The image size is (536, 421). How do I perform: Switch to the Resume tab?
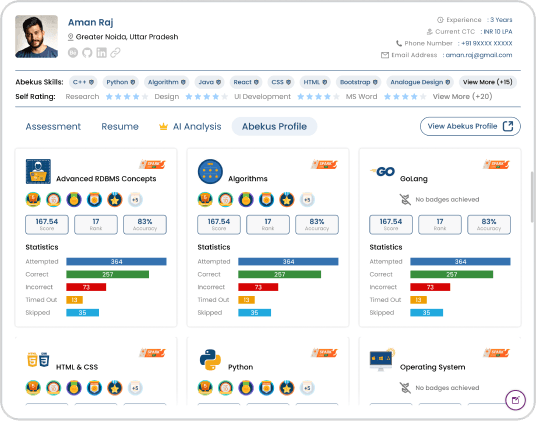coord(120,127)
